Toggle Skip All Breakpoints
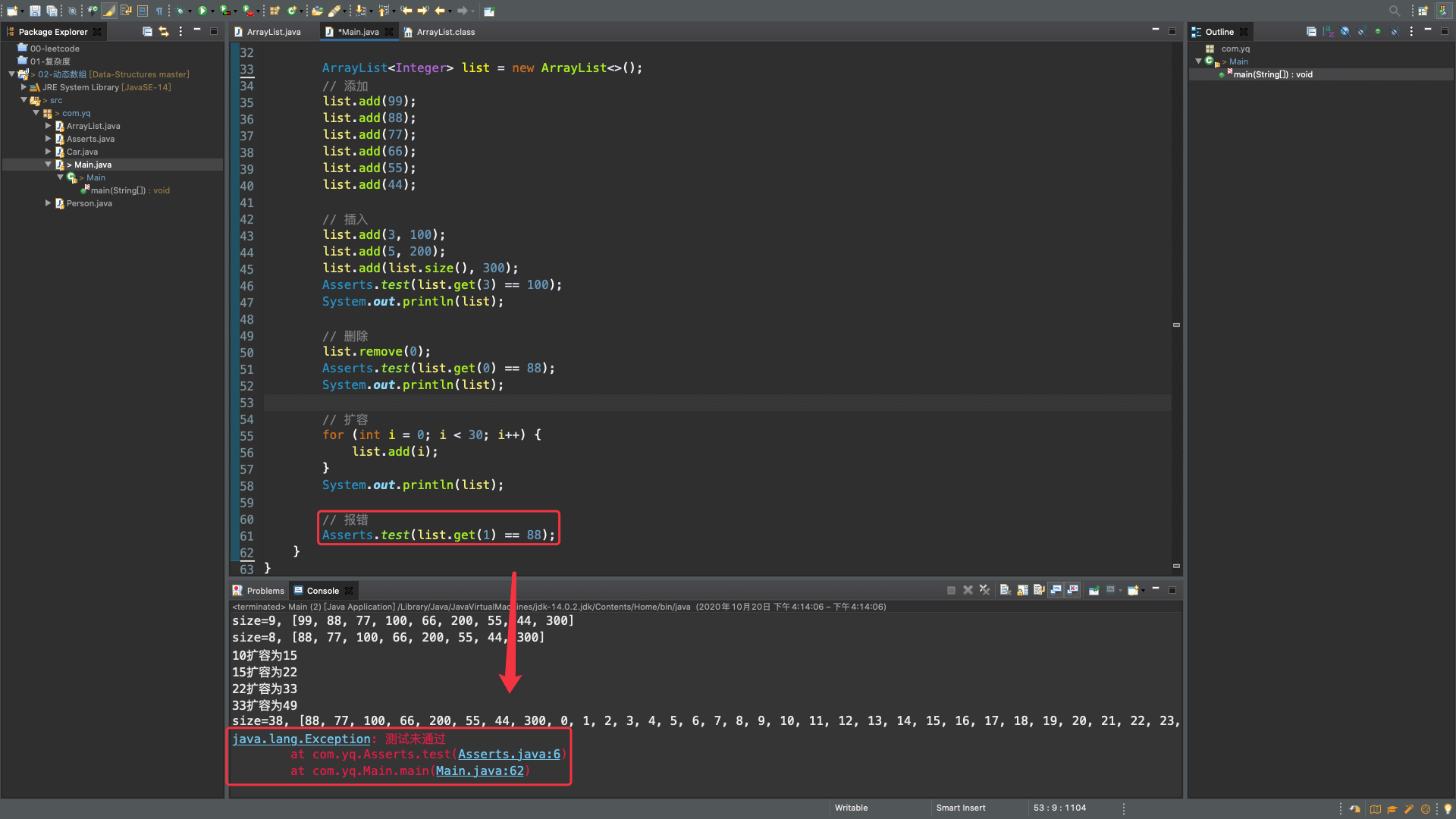Viewport: 1456px width, 819px height. click(72, 11)
